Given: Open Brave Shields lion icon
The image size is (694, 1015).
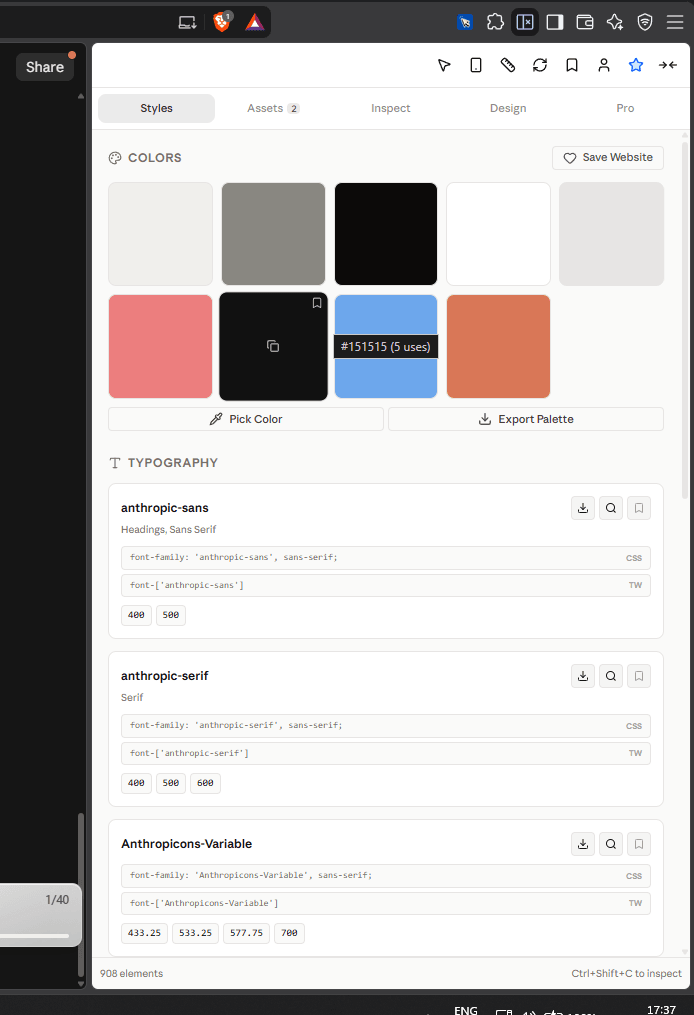Looking at the screenshot, I should click(x=222, y=22).
